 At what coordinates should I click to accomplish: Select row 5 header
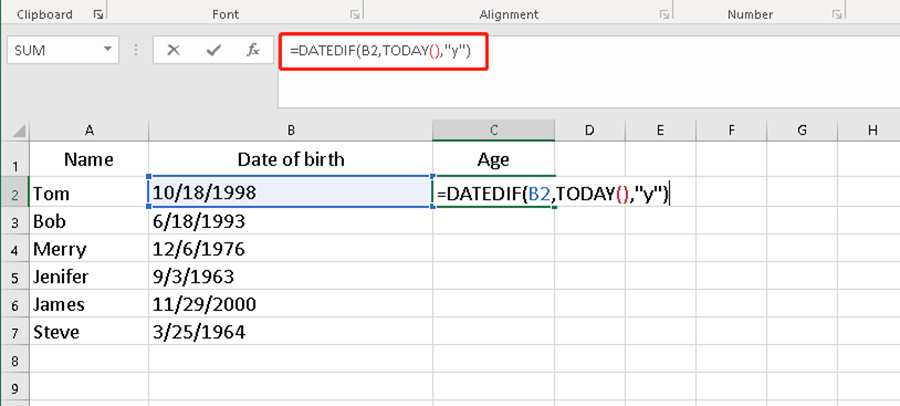pyautogui.click(x=15, y=278)
